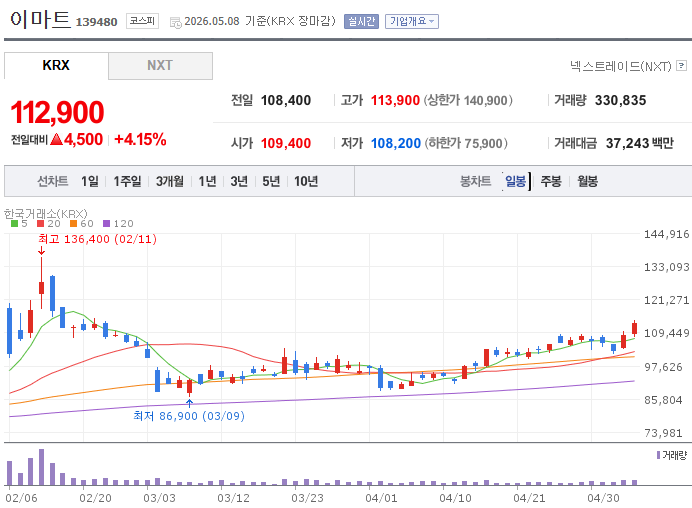Screen dimensions: 692x508
Task: Click the volume value 330,835
Action: point(621,101)
